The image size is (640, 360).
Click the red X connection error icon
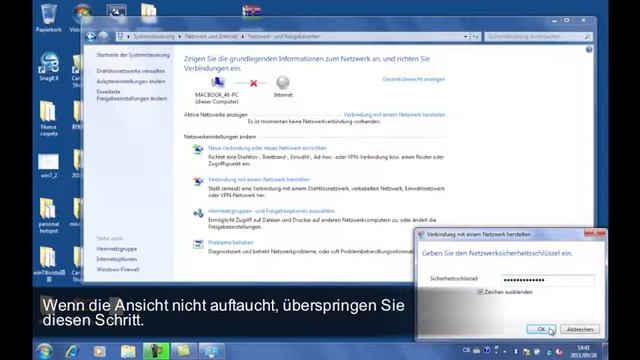pos(253,83)
